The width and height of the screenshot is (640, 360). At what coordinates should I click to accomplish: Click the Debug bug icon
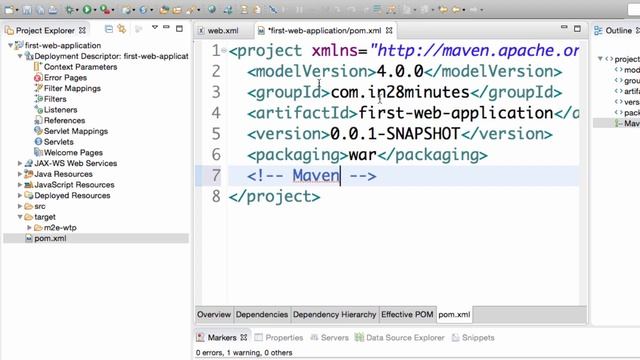click(x=69, y=9)
